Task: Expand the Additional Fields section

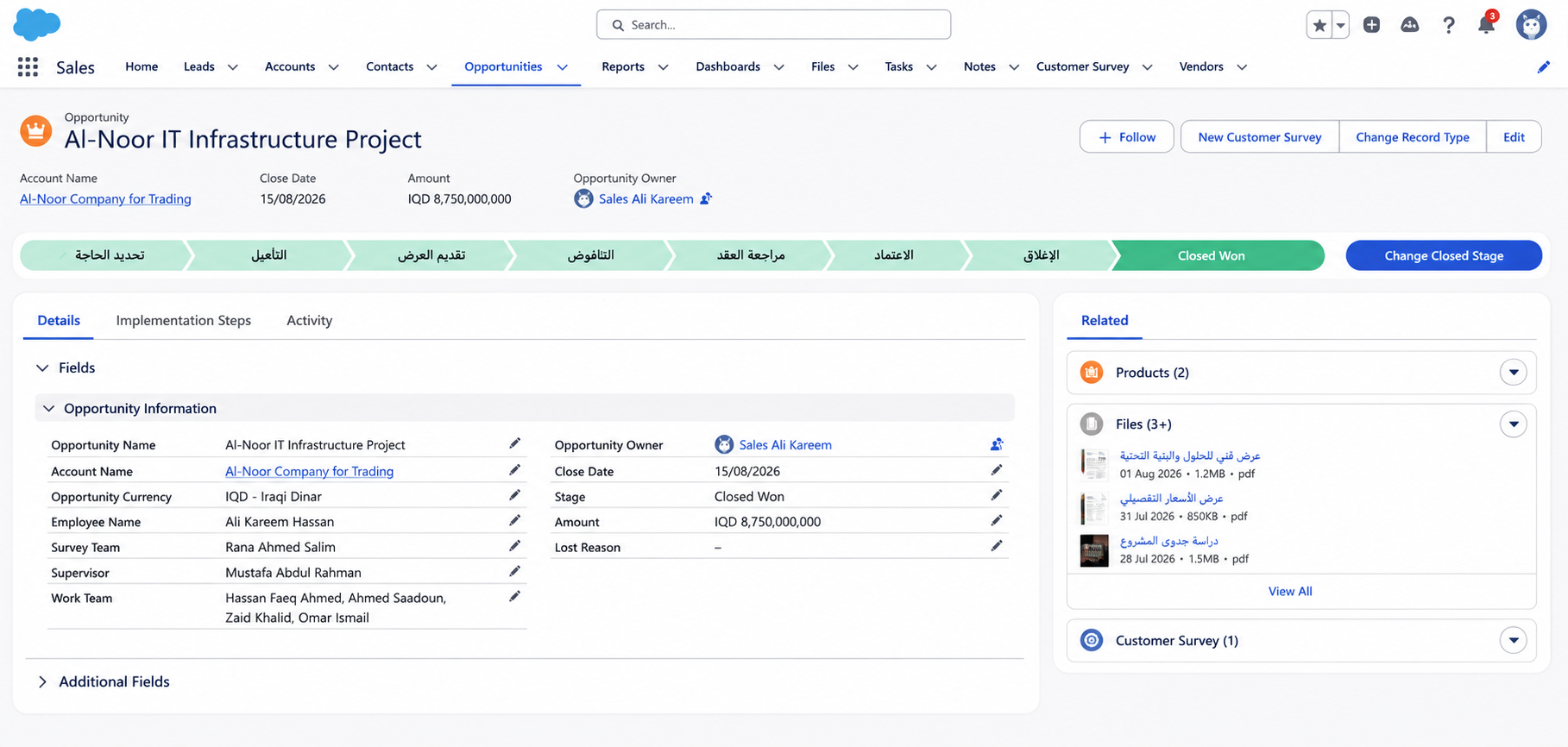Action: (42, 681)
